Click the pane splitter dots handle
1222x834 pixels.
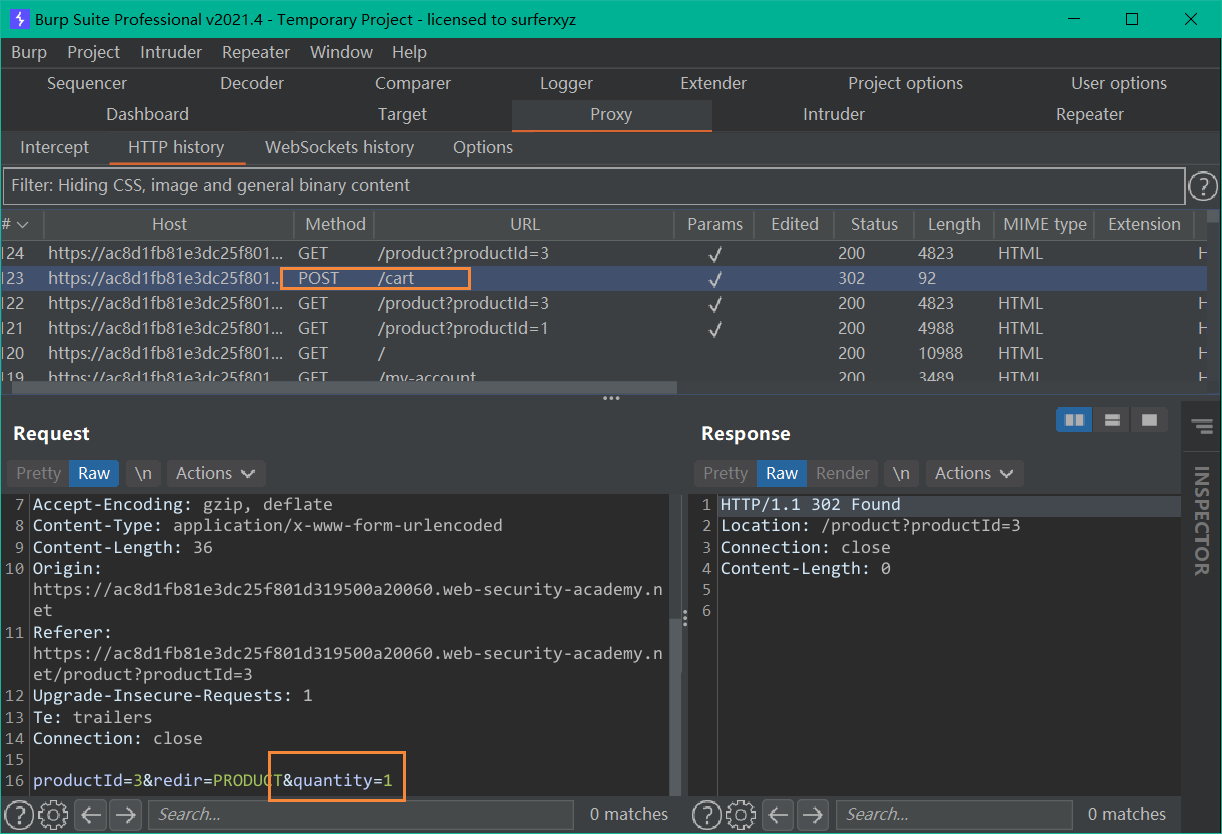pos(611,398)
